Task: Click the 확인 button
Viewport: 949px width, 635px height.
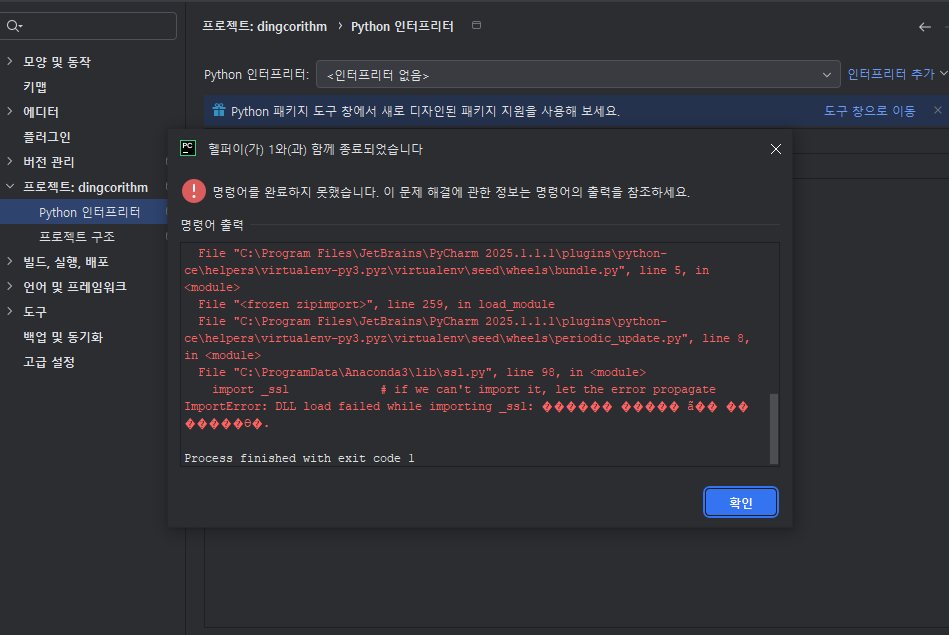Action: pos(741,502)
